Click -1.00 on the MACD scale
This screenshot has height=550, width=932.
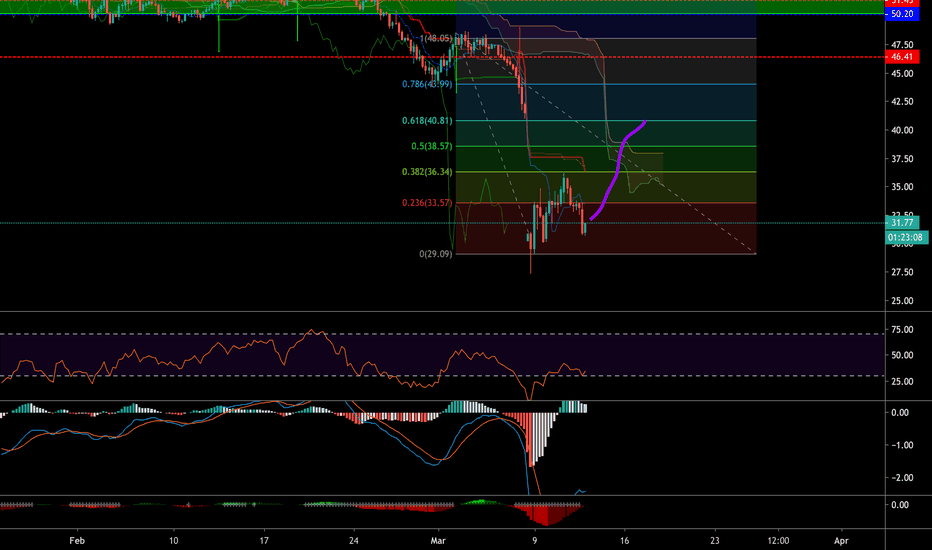coord(900,445)
